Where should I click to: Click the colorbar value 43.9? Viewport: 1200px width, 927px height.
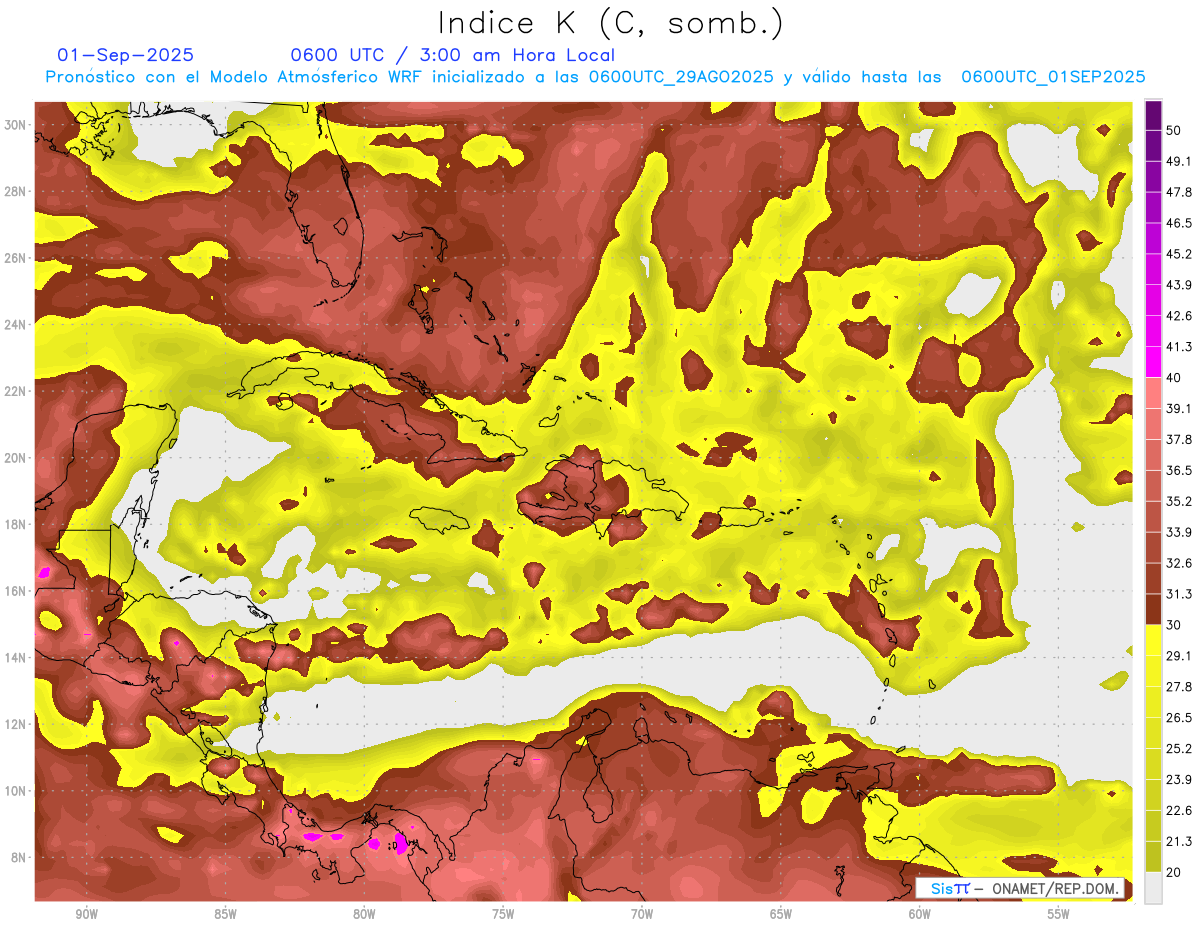(x=1178, y=285)
